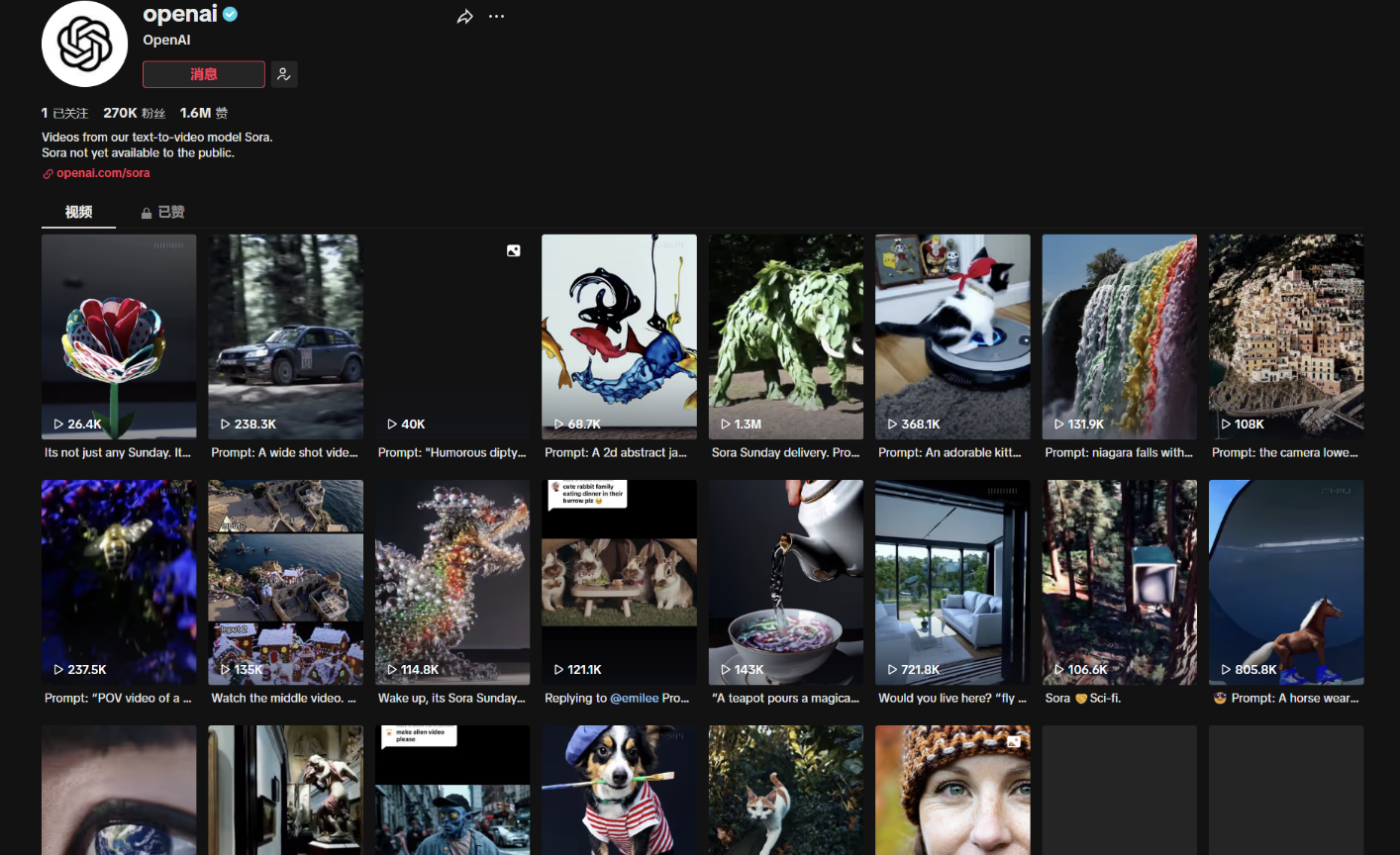Screen dimensions: 1400x855
Task: Click caption "Prompt: "Humorous dipty..."
Action: pos(451,452)
